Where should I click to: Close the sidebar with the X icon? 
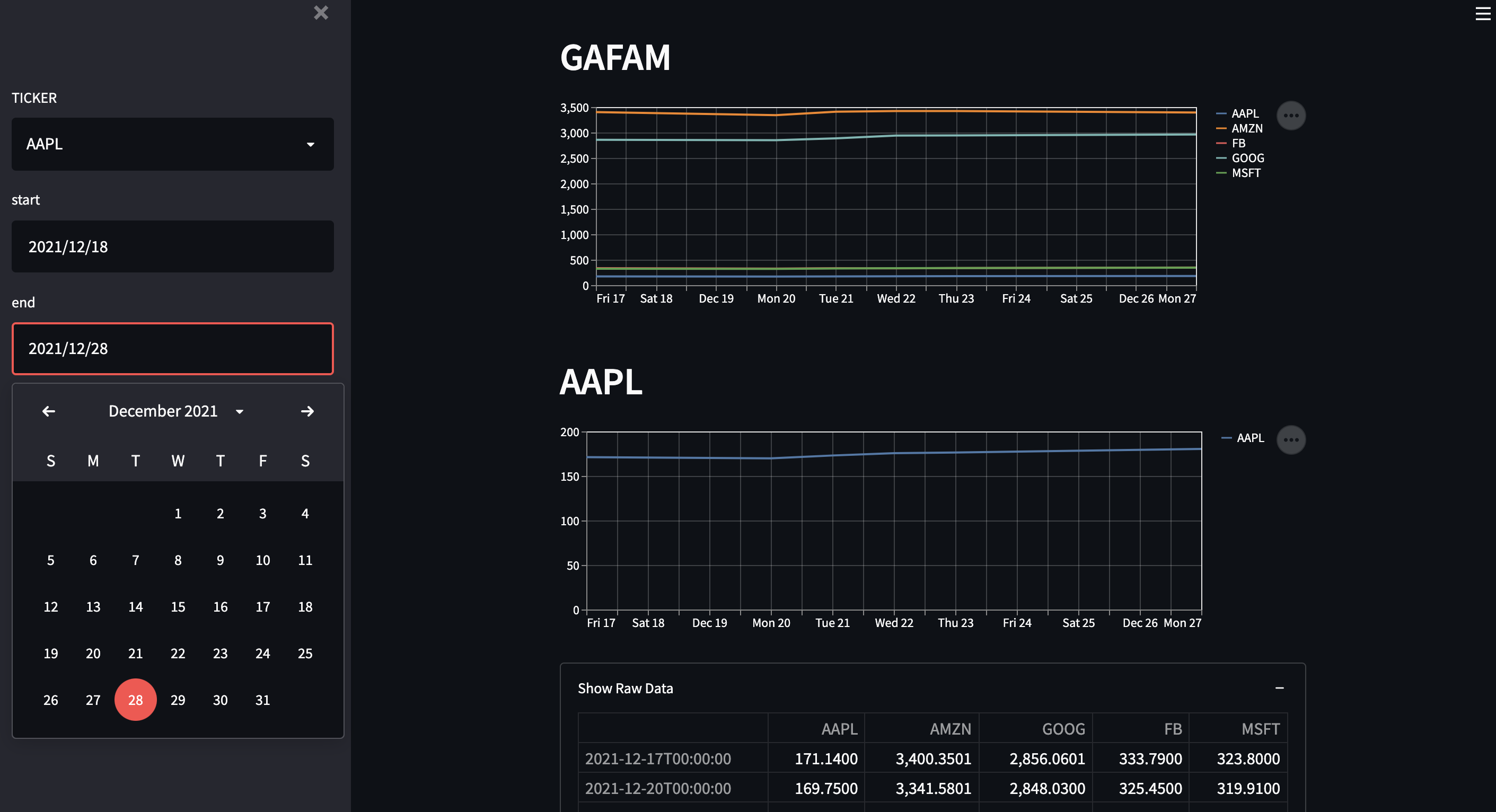[321, 13]
